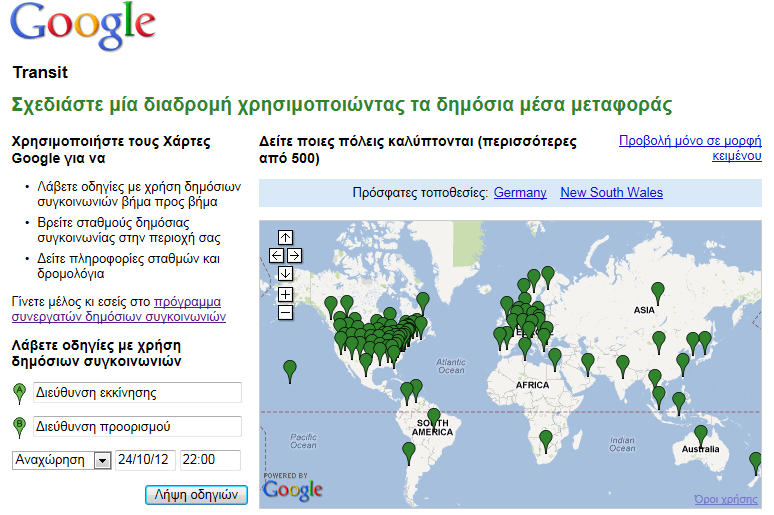Click the Transit heading text
Viewport: 774px width, 515px height.
click(x=40, y=73)
